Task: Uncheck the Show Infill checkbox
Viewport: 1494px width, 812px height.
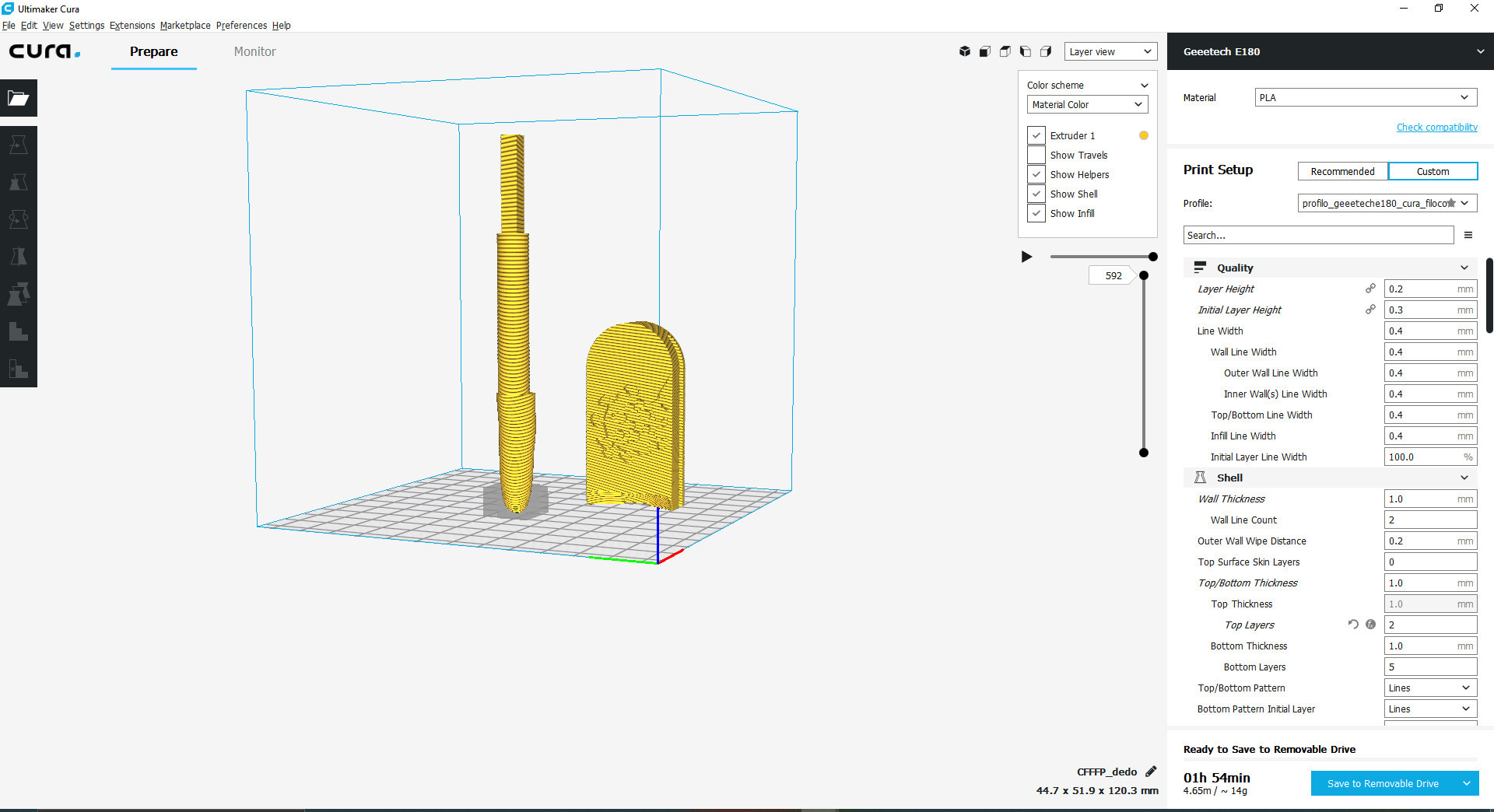Action: coord(1036,213)
